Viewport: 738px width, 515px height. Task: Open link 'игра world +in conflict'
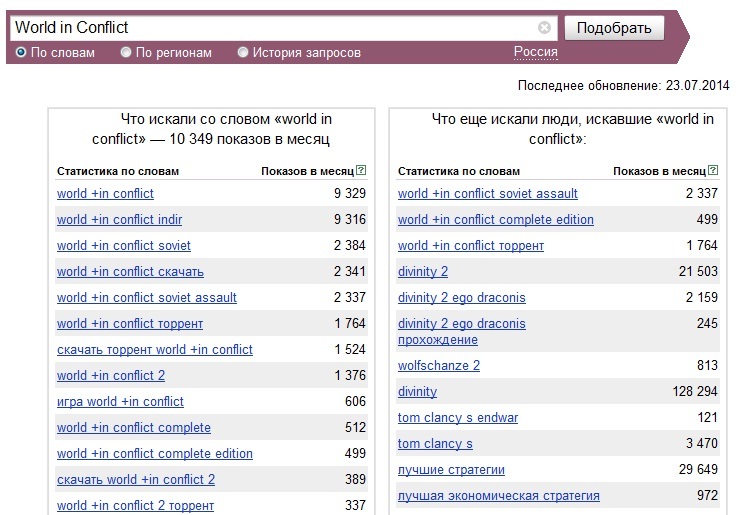click(120, 402)
